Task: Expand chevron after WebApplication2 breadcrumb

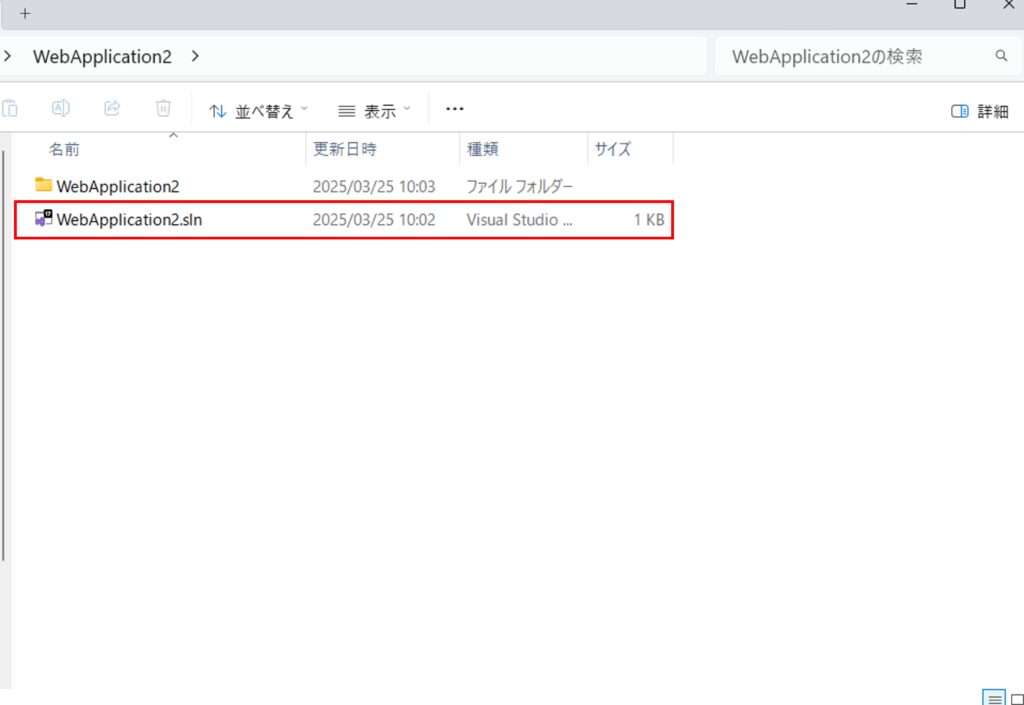Action: [x=195, y=56]
